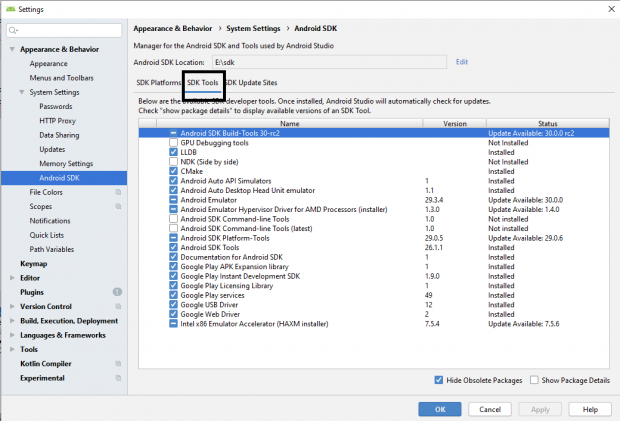Expand Build, Execution, Deployment node

12,321
